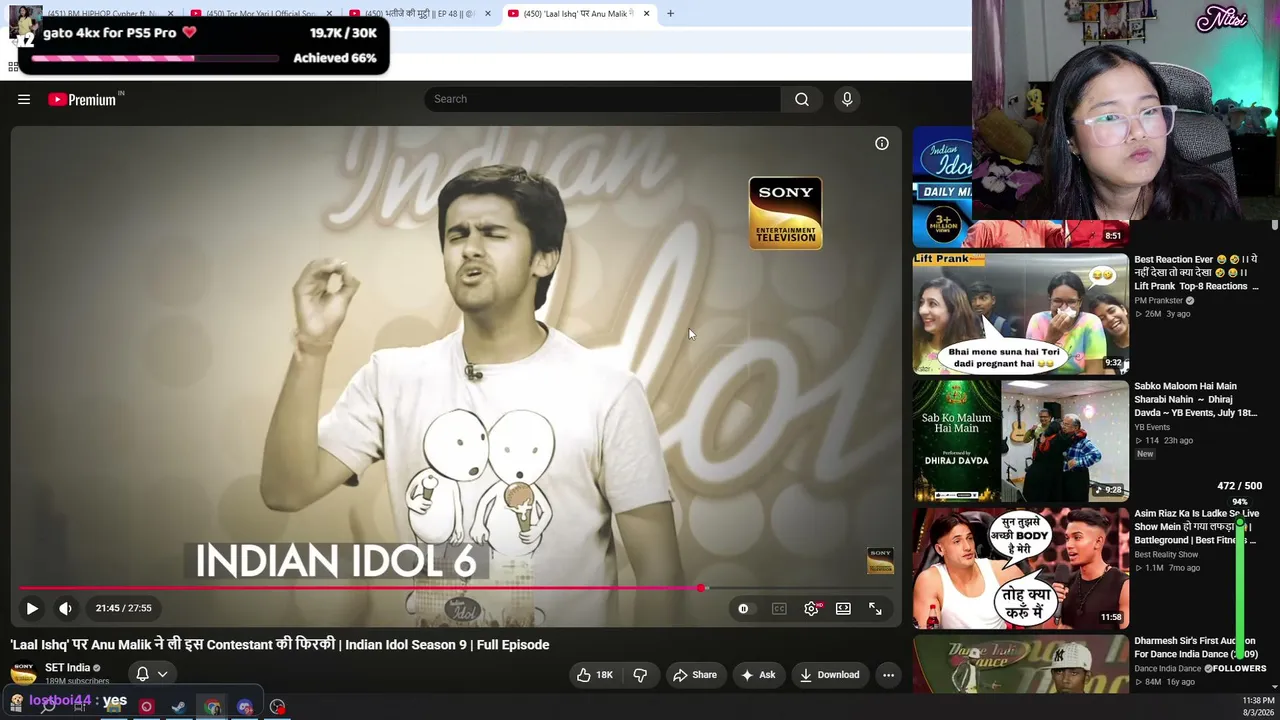This screenshot has width=1280, height=720.
Task: Open Chrome from the taskbar
Action: tap(212, 707)
